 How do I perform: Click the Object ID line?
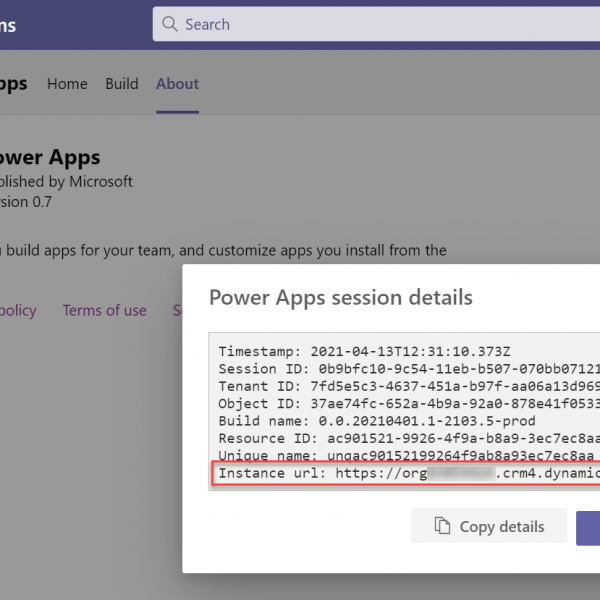tap(409, 404)
